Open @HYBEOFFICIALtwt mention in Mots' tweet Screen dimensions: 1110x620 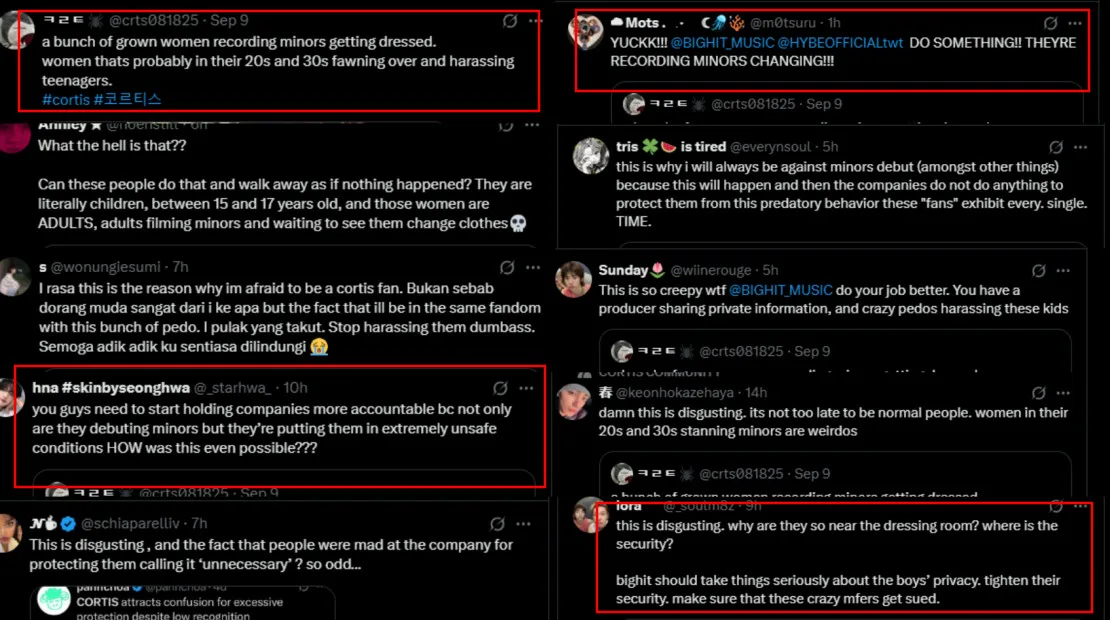pyautogui.click(x=841, y=43)
